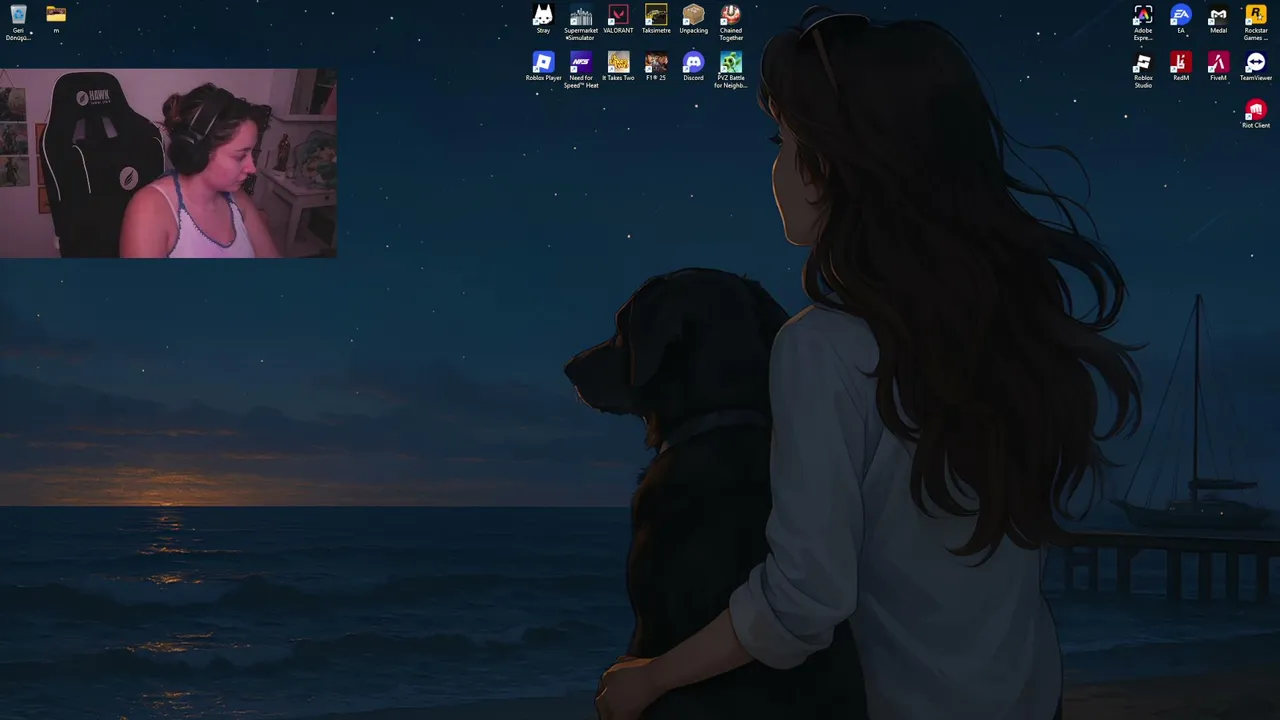Launch the It Takes Two shortcut

pos(618,66)
